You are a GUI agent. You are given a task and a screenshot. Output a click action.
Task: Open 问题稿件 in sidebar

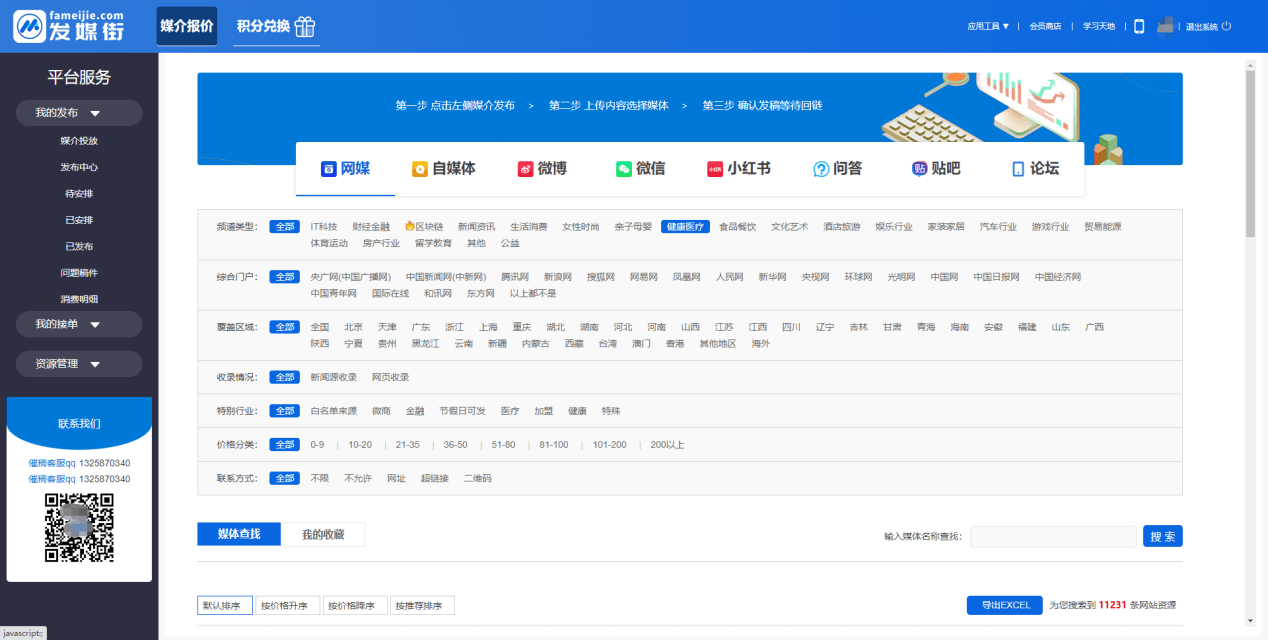tap(79, 272)
